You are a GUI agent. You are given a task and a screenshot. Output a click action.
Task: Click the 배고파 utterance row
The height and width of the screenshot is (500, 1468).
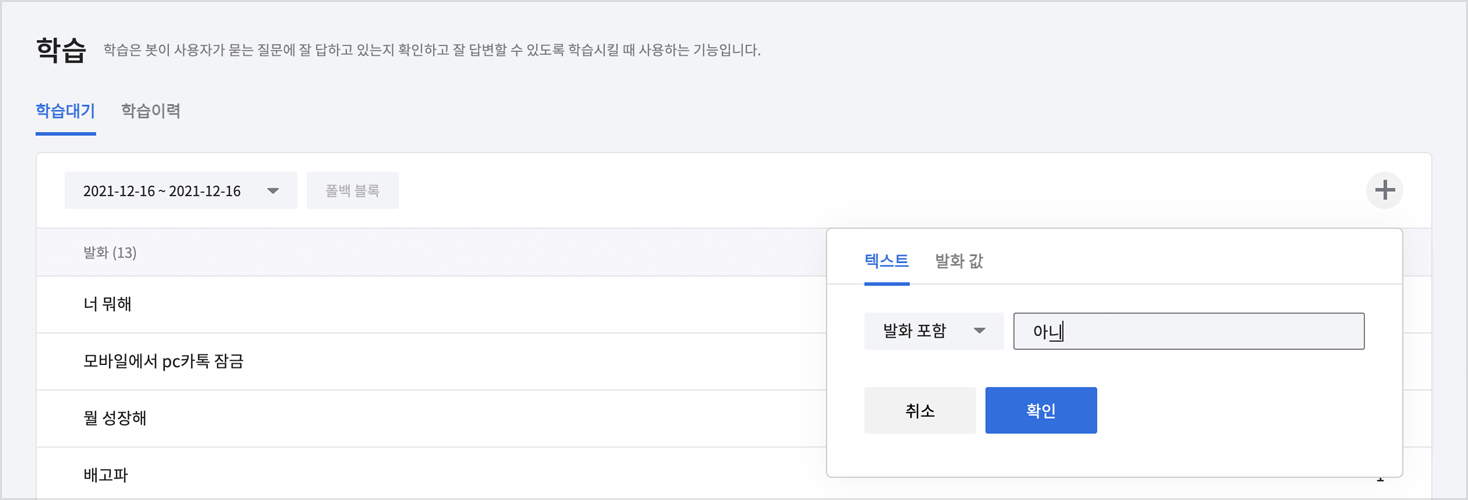tap(106, 475)
